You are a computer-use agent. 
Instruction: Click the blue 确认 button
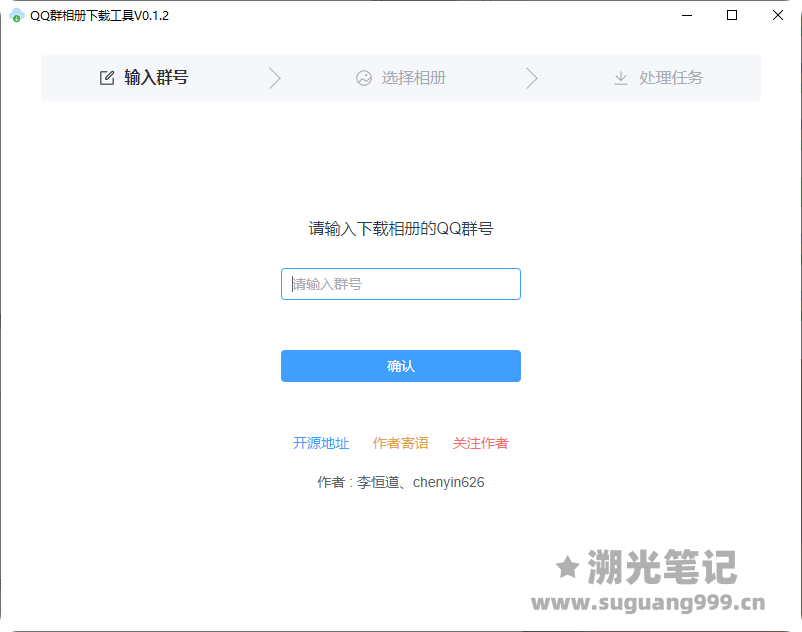(x=401, y=366)
